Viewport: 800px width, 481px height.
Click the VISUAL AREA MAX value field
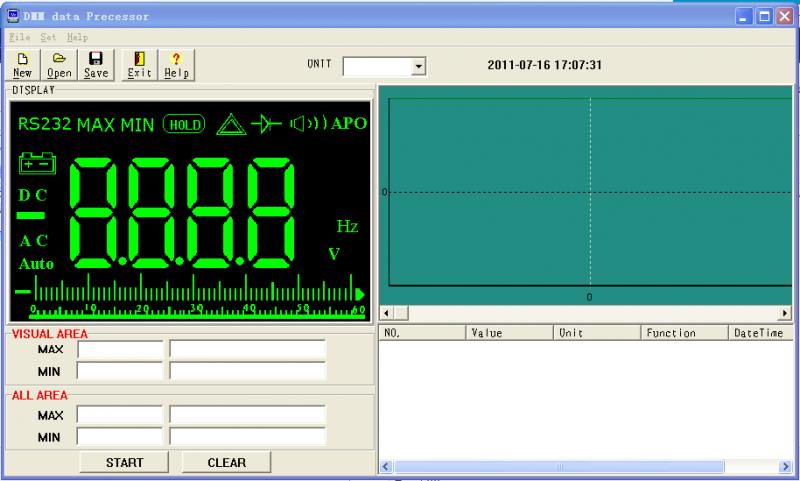(120, 350)
